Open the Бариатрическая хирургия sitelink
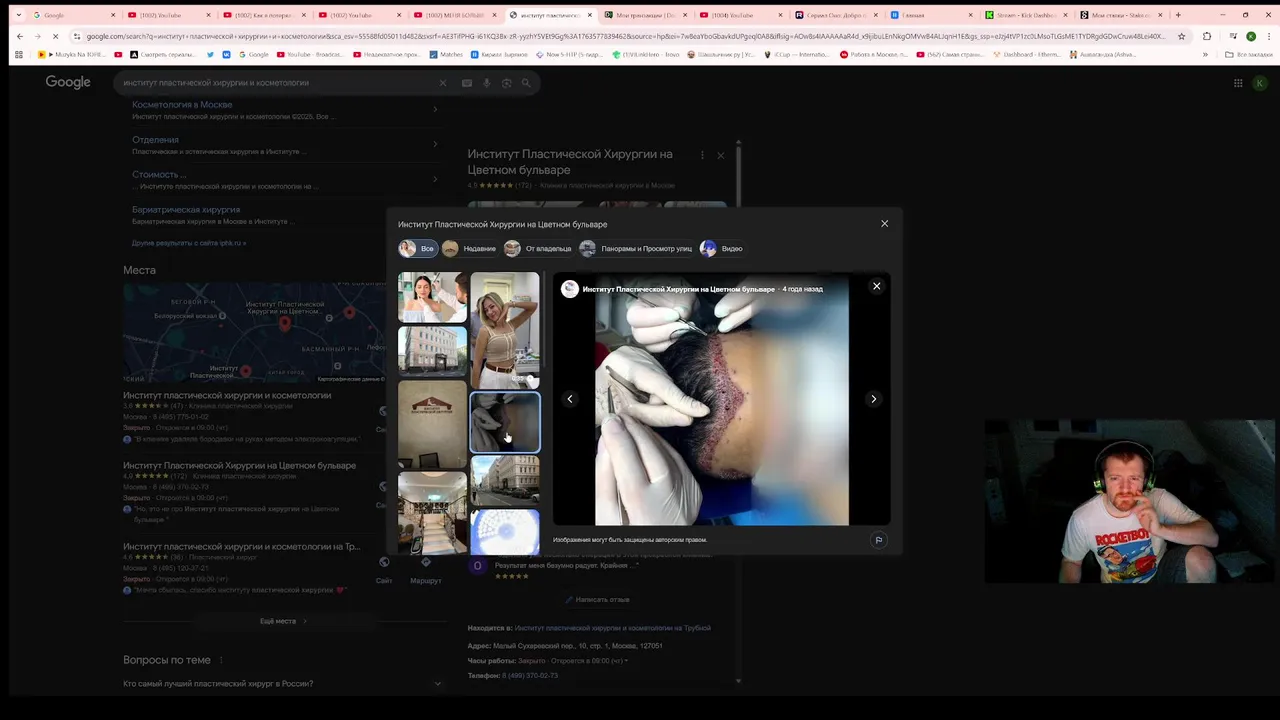 coord(186,210)
